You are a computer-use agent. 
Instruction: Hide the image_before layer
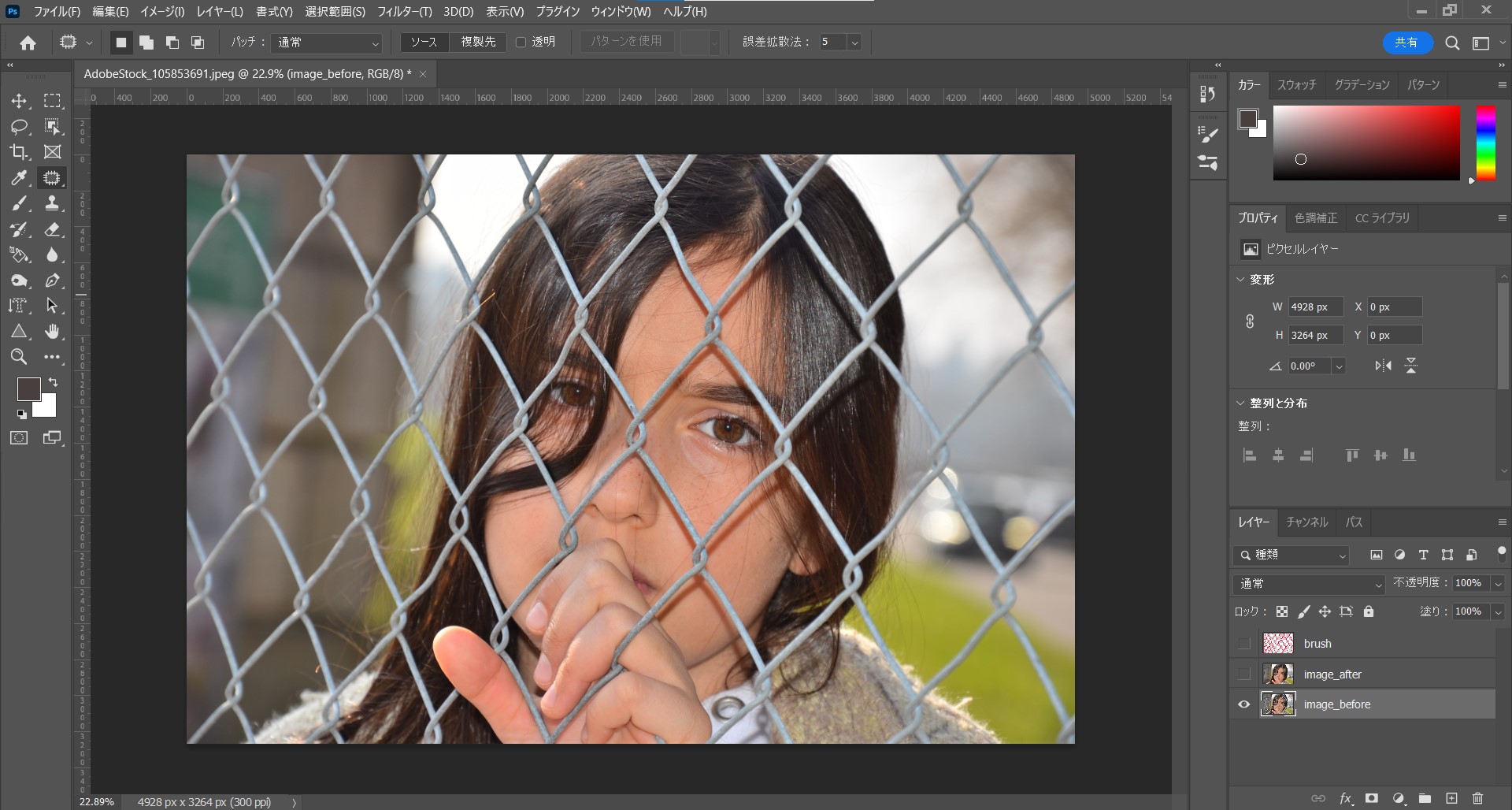(x=1244, y=704)
